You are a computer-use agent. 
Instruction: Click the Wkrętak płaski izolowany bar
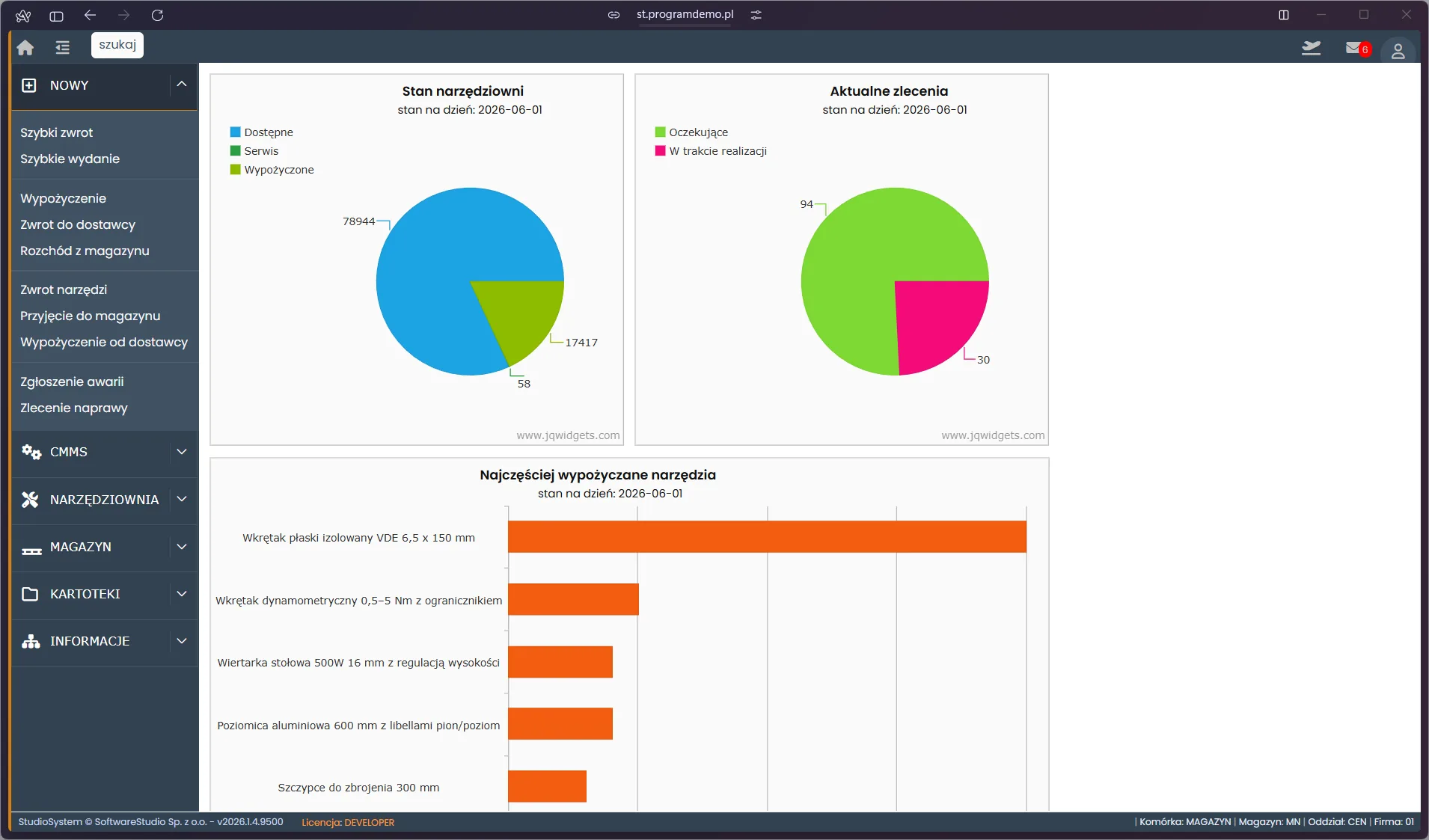click(x=767, y=537)
